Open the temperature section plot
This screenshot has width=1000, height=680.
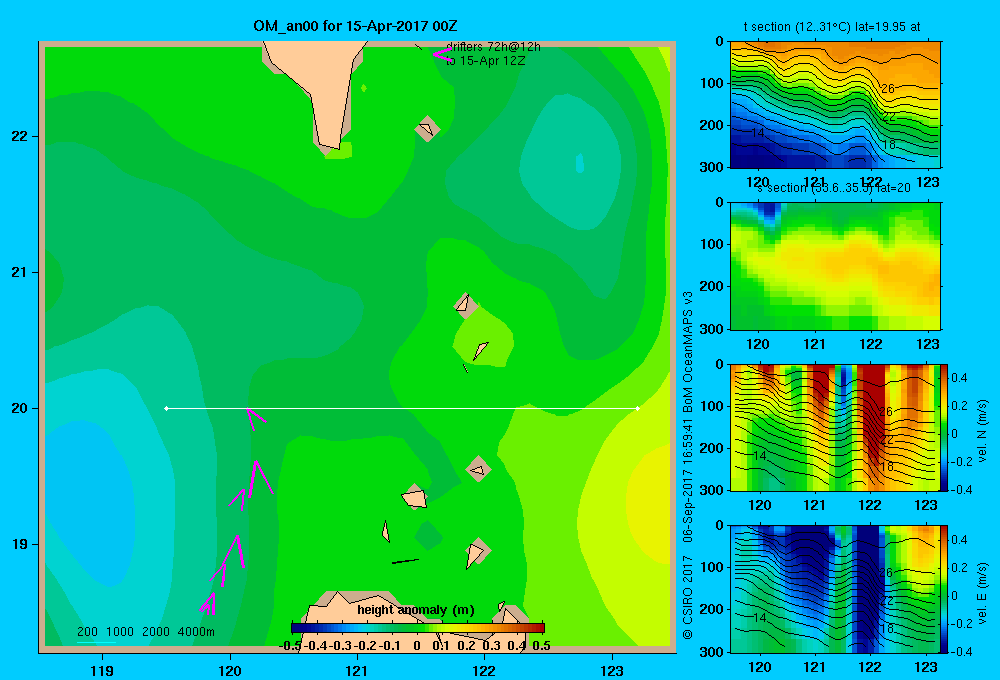pos(835,105)
